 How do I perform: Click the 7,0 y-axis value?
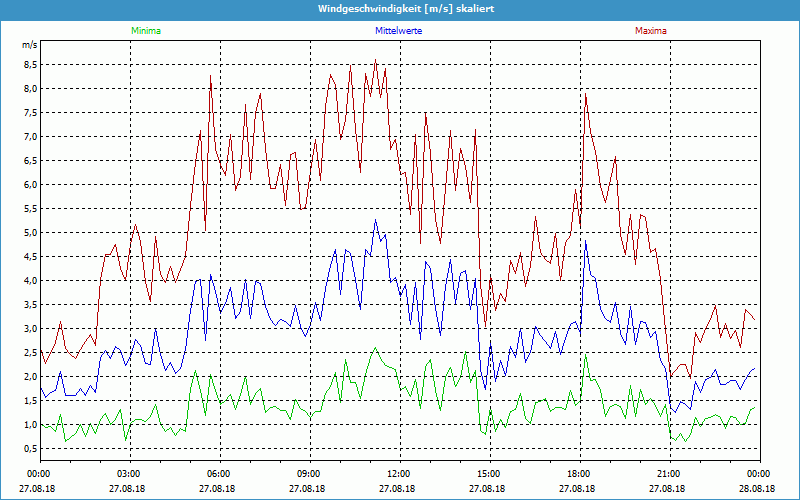(30, 137)
